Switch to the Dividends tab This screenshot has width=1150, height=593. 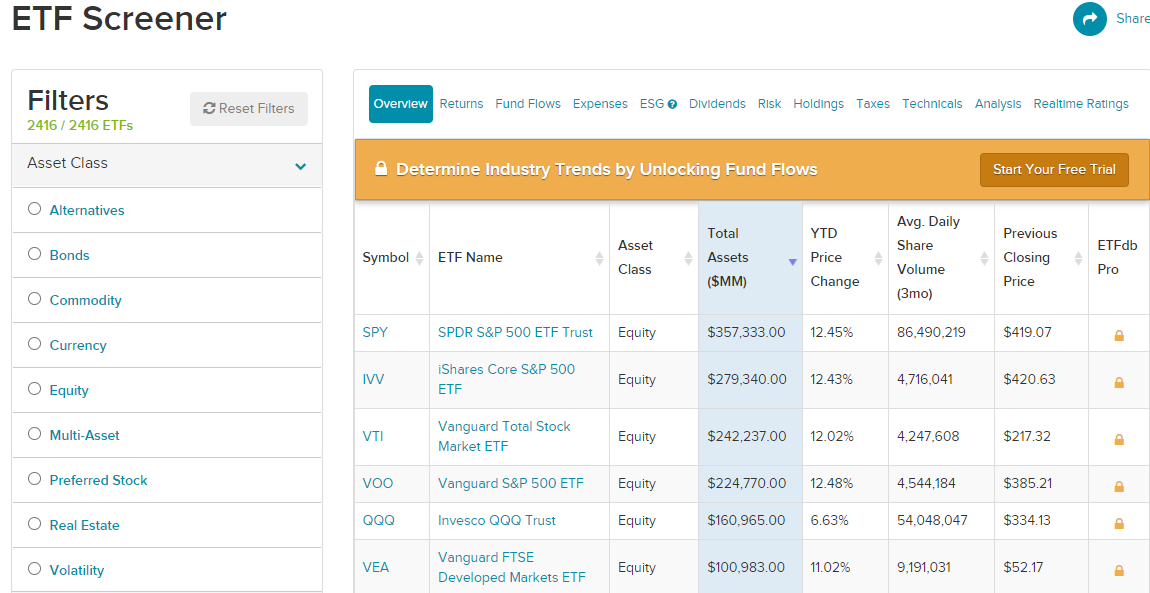pyautogui.click(x=717, y=104)
